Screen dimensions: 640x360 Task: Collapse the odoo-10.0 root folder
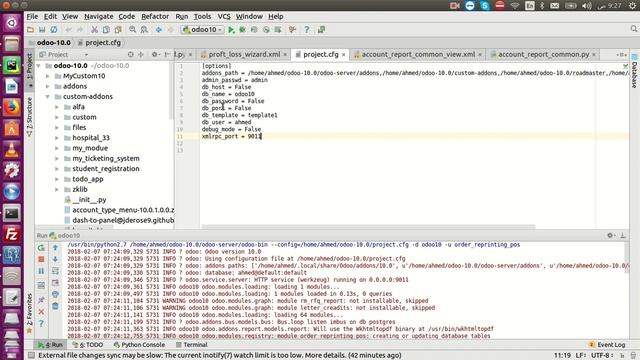click(x=38, y=65)
